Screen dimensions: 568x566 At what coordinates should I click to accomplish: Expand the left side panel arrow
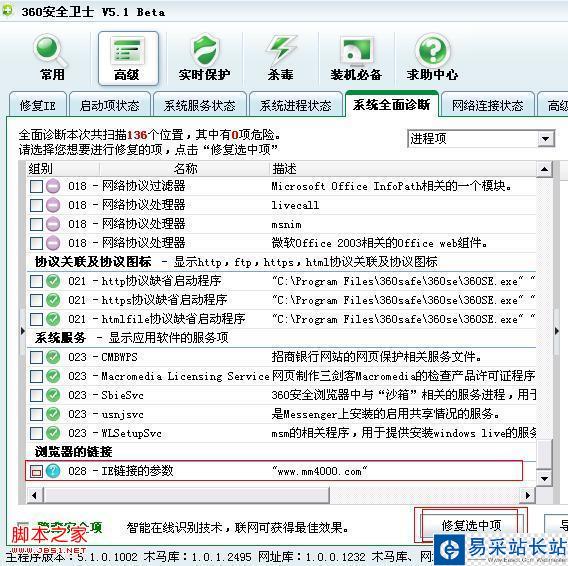[x=23, y=331]
